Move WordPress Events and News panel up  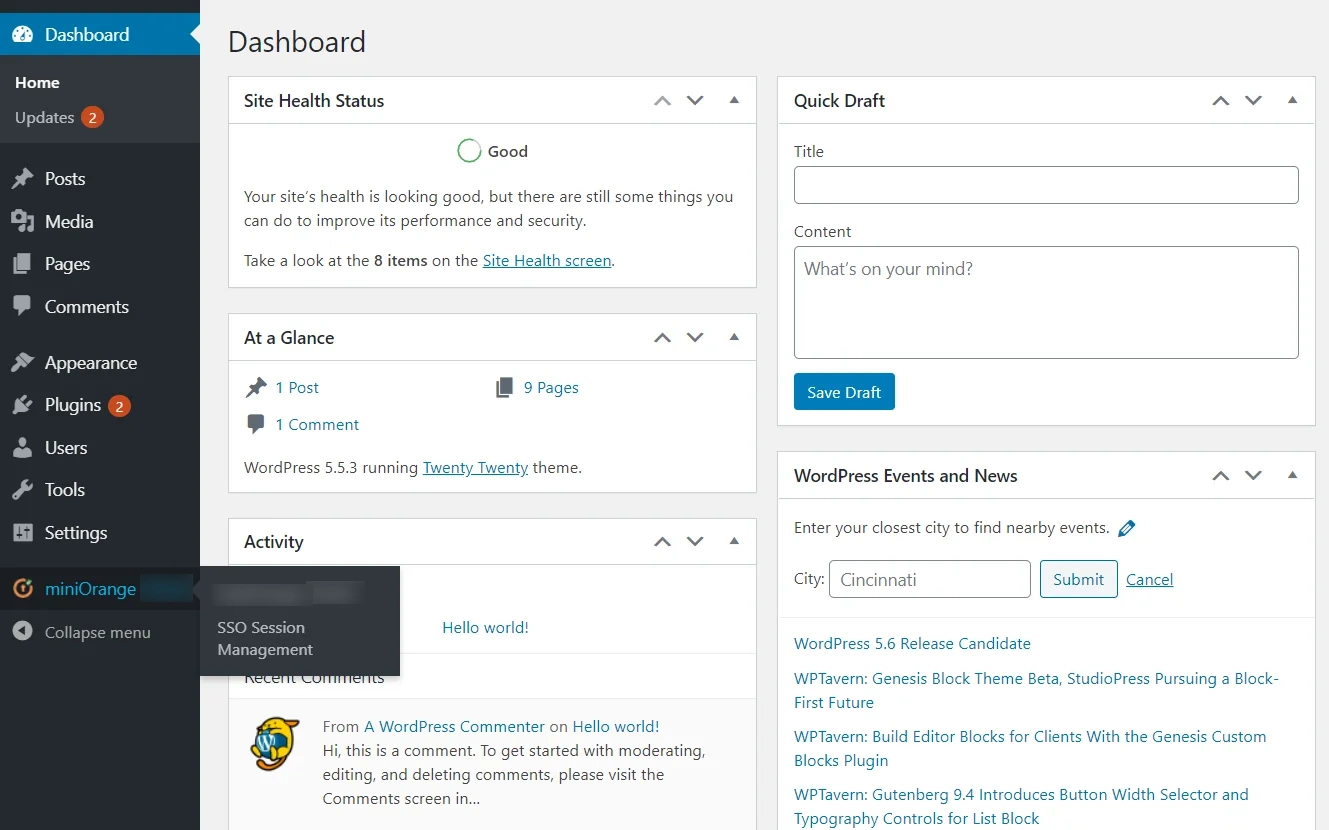[1220, 475]
